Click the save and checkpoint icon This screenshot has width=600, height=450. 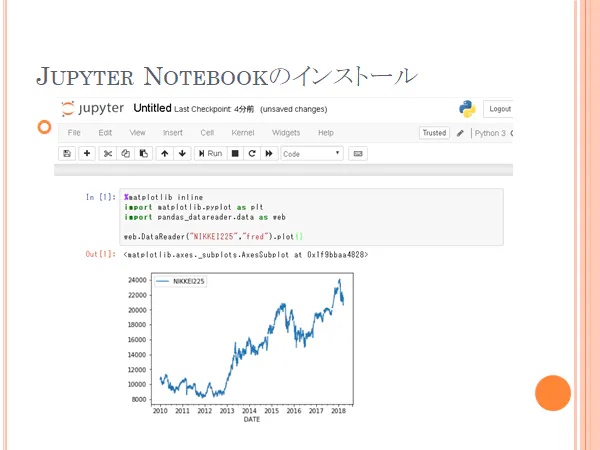point(67,153)
